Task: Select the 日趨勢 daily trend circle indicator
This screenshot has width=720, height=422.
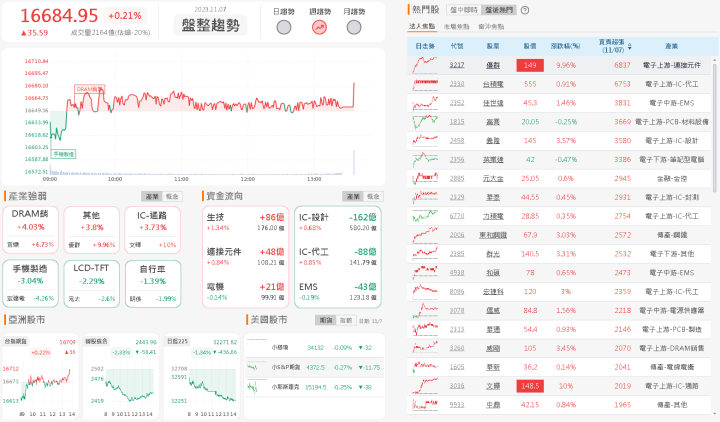Action: [x=284, y=28]
